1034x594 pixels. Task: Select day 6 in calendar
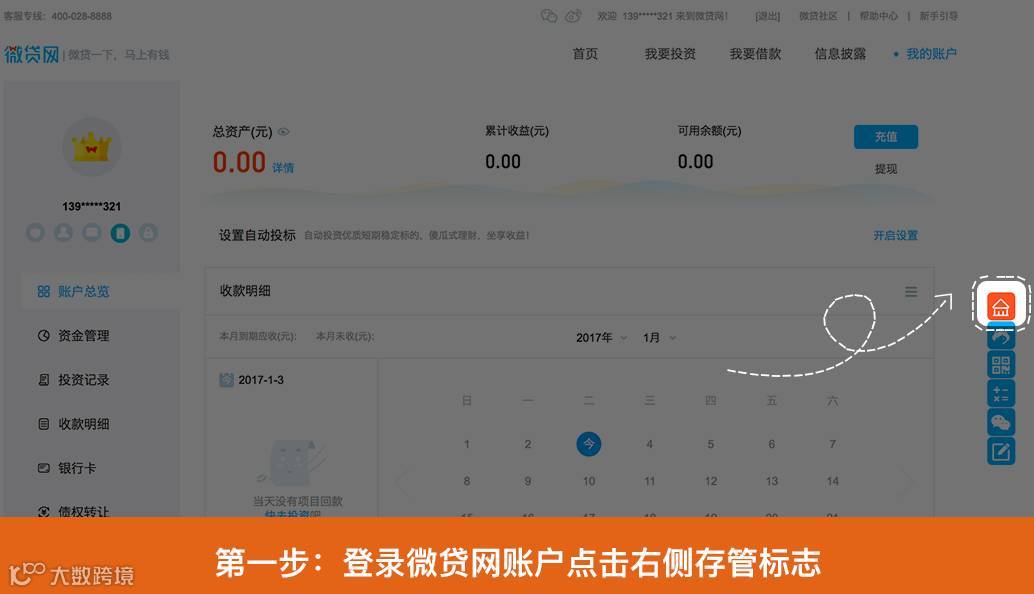click(x=772, y=444)
